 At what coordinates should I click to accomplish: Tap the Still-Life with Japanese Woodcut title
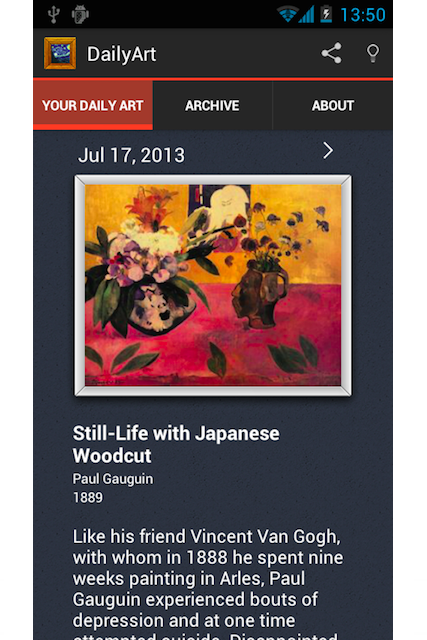(176, 444)
